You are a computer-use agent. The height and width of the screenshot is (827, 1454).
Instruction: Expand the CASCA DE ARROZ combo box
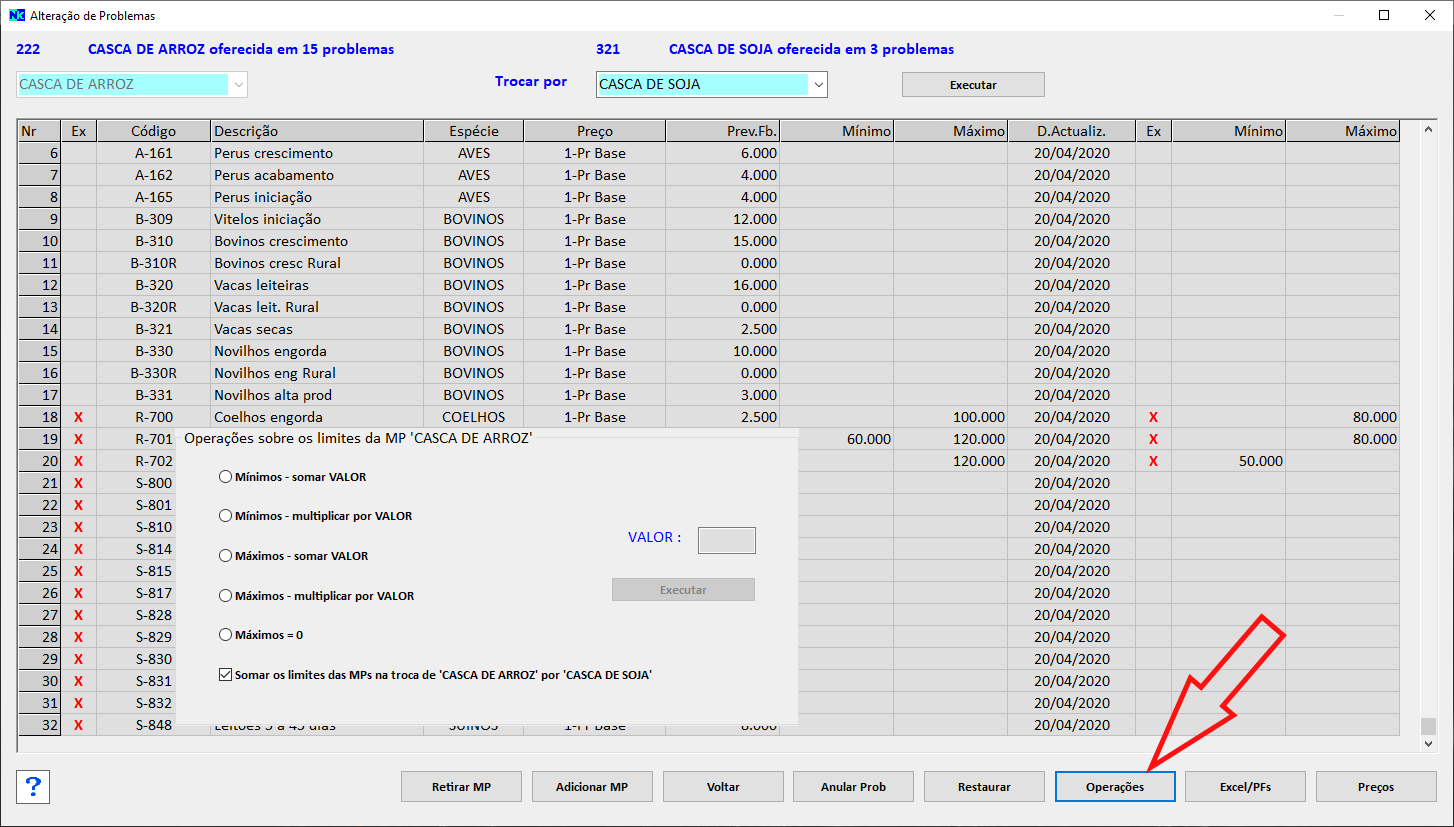tap(238, 85)
